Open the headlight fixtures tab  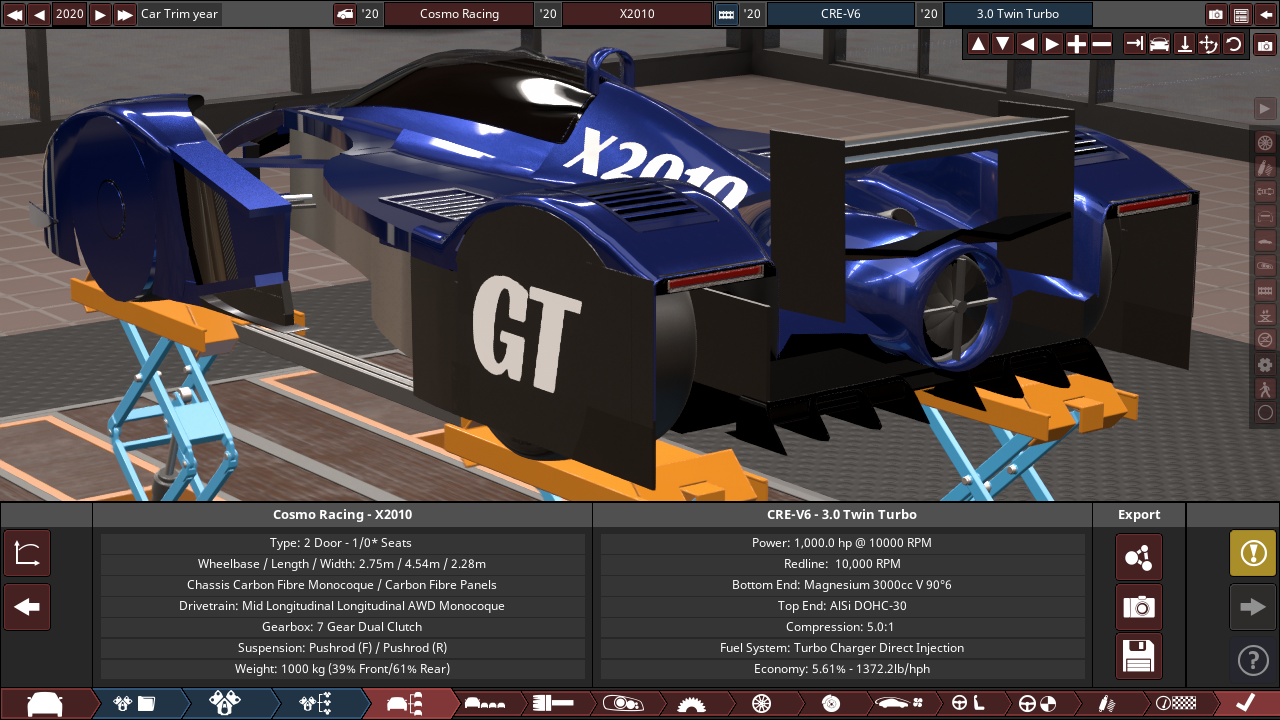622,704
